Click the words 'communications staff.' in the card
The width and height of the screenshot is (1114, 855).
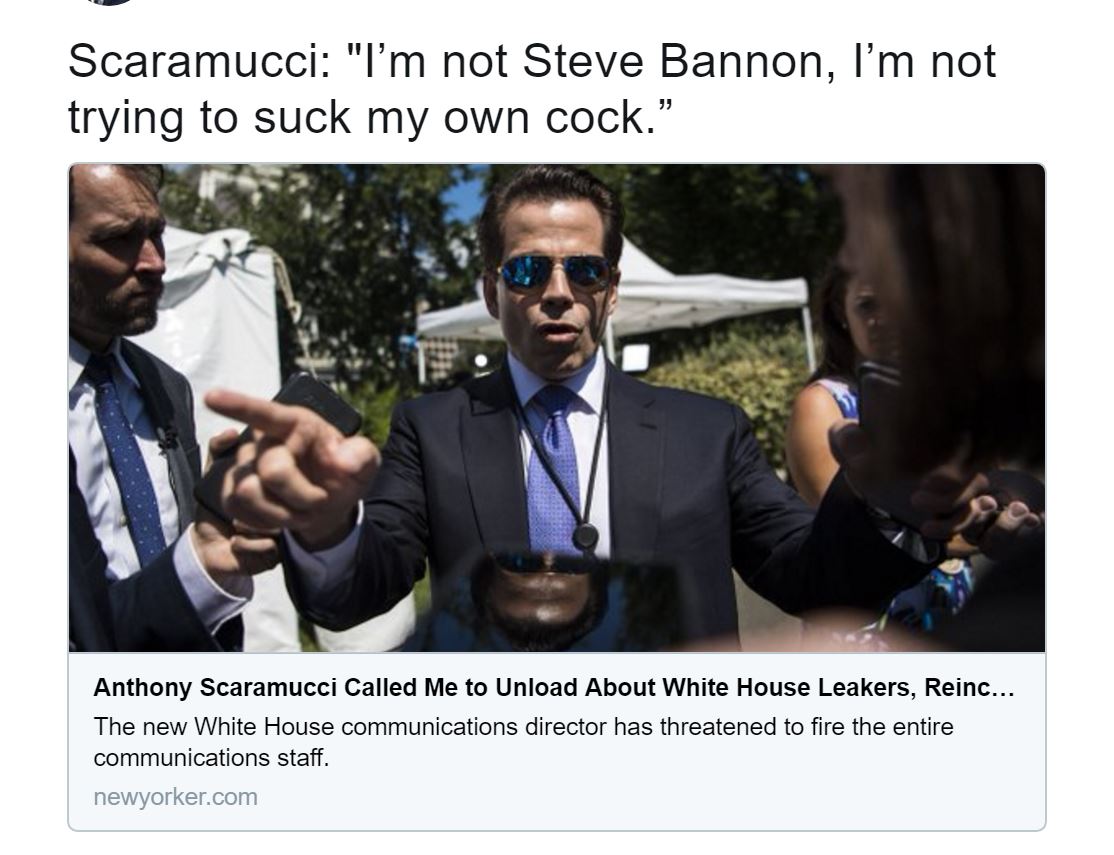pyautogui.click(x=211, y=758)
